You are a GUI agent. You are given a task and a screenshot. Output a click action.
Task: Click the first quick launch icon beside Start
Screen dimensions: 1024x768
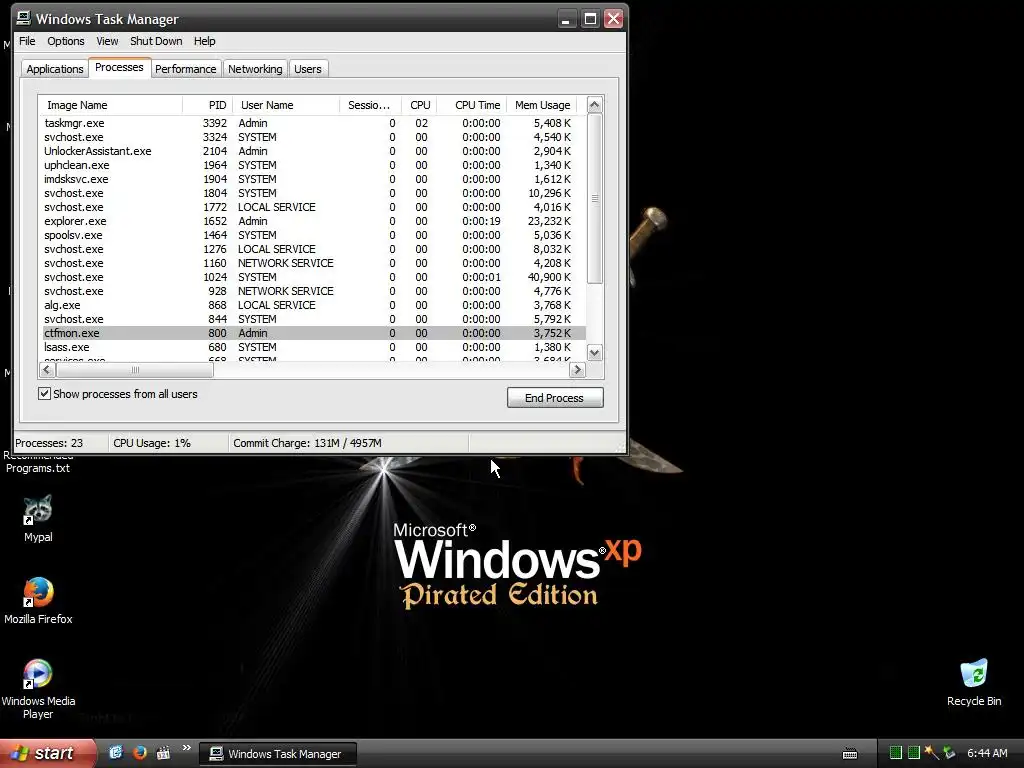(x=116, y=753)
